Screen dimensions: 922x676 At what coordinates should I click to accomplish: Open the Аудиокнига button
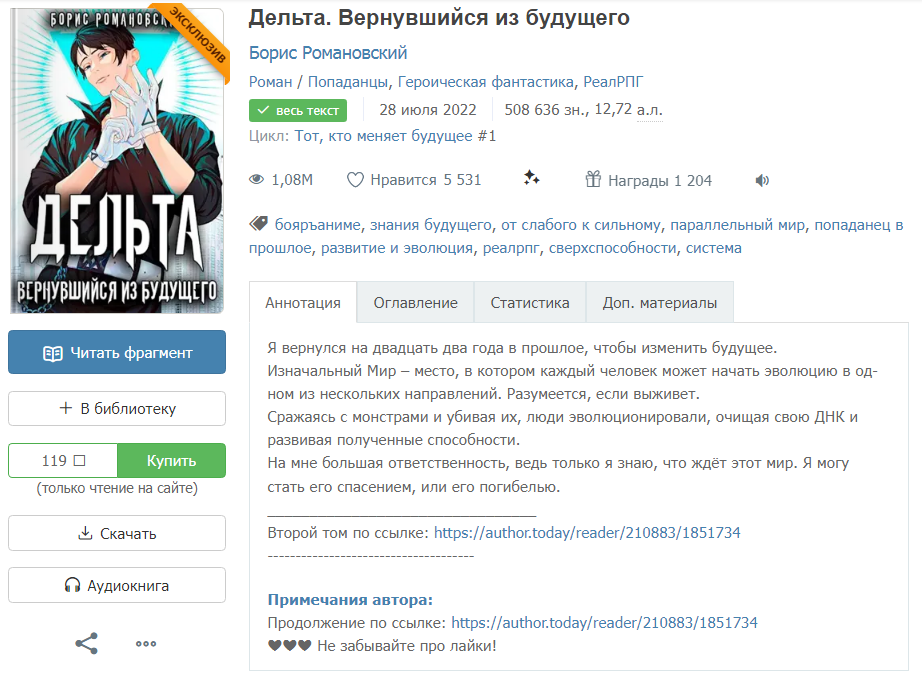coord(117,585)
